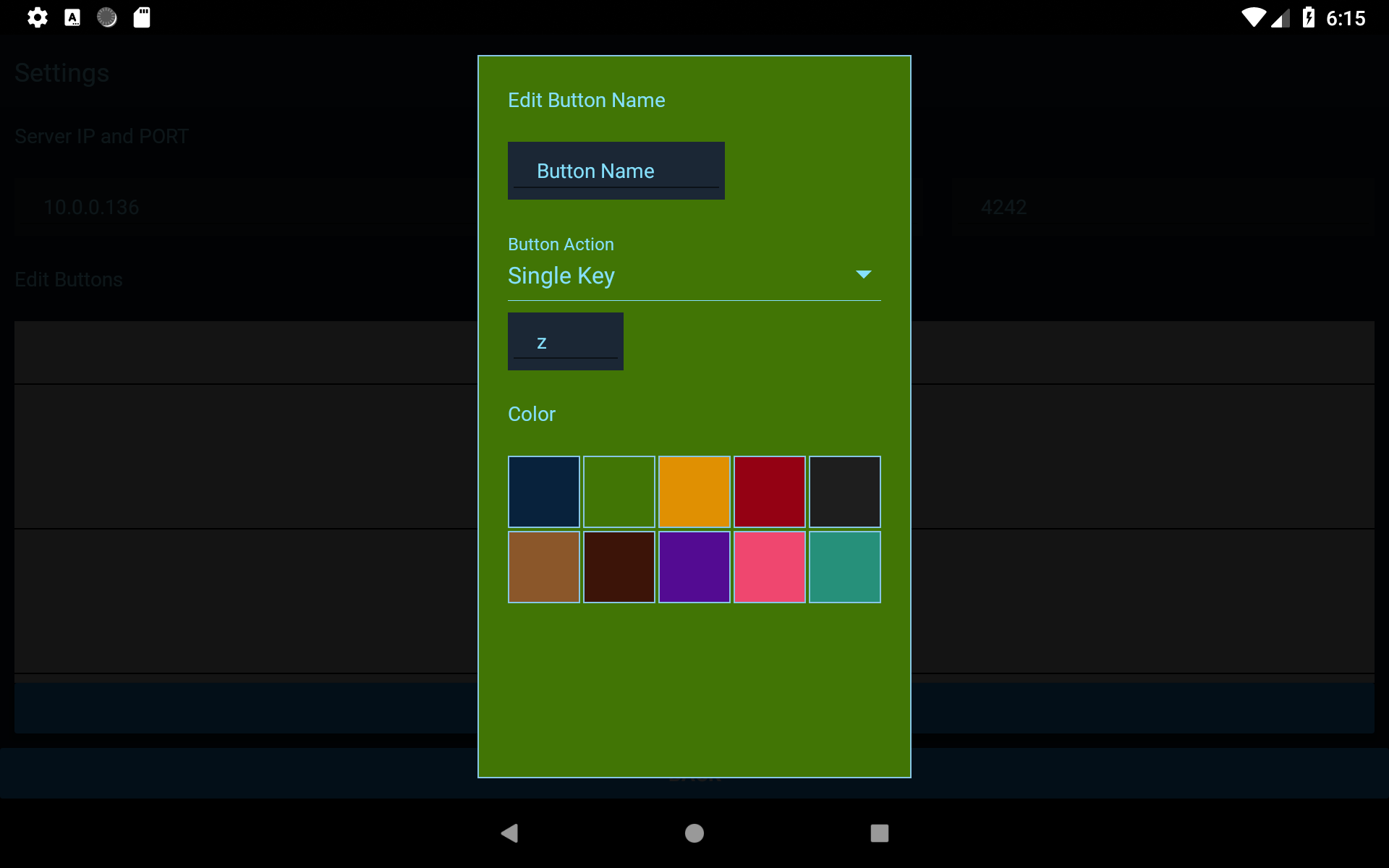The width and height of the screenshot is (1389, 868).
Task: Select the green color swatch
Action: [619, 491]
